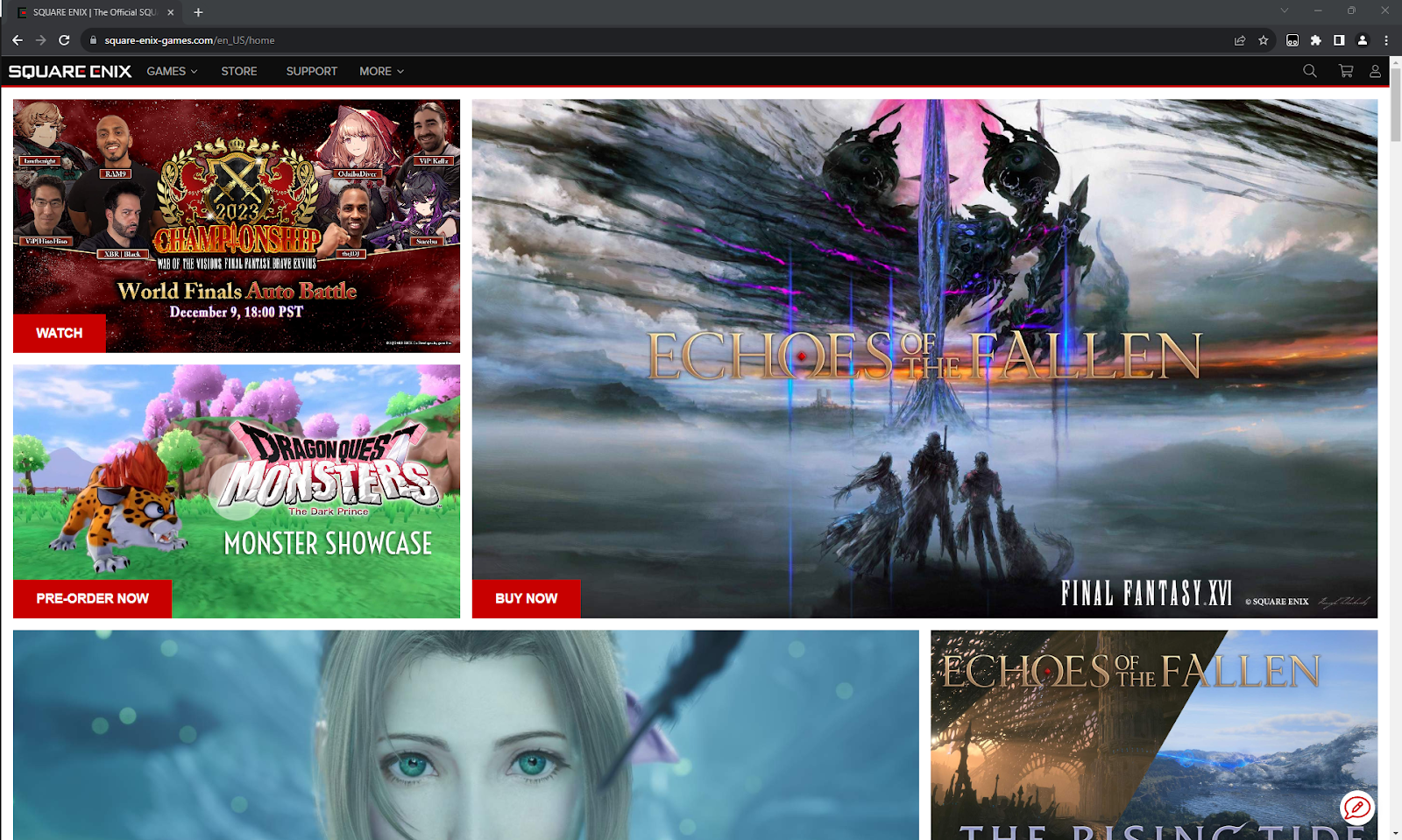Go back with the browser back arrow
Screen dimensions: 1402x840
point(18,40)
